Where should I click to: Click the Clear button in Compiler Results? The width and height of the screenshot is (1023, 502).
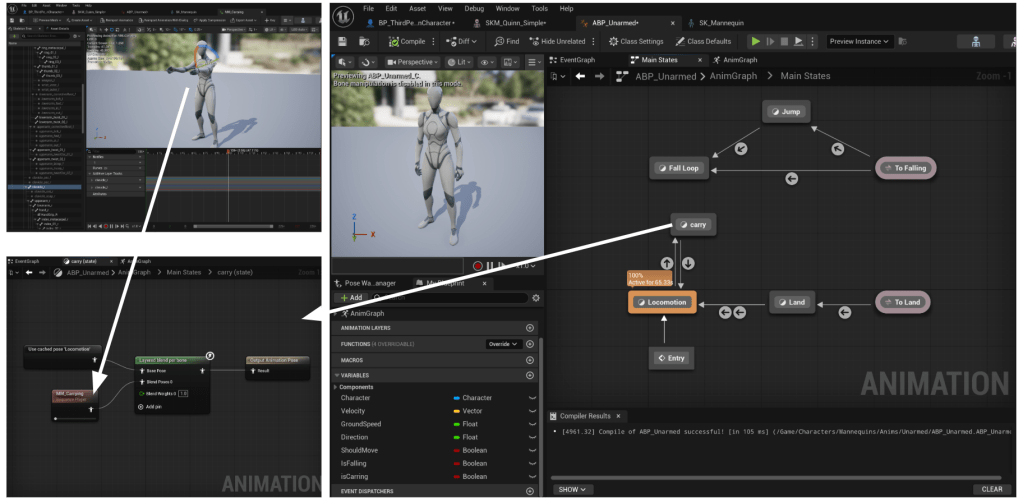(992, 489)
